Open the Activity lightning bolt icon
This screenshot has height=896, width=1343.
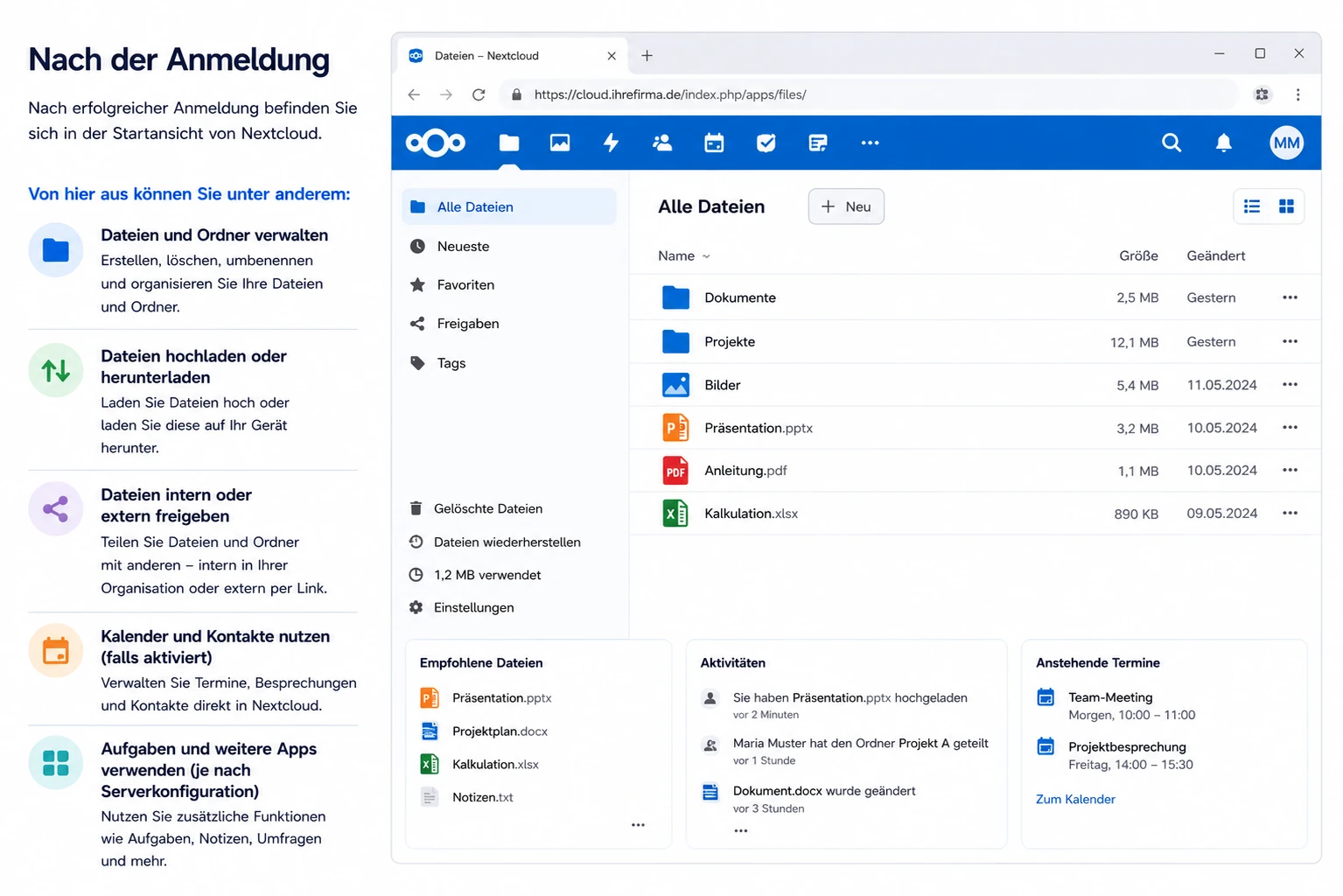pos(611,143)
